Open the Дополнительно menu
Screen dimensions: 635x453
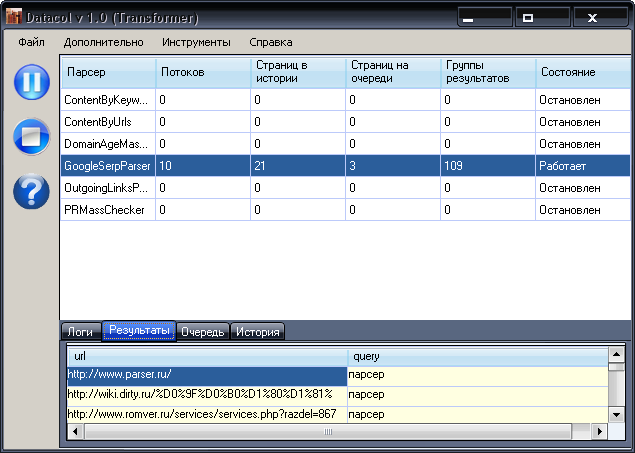(x=103, y=43)
